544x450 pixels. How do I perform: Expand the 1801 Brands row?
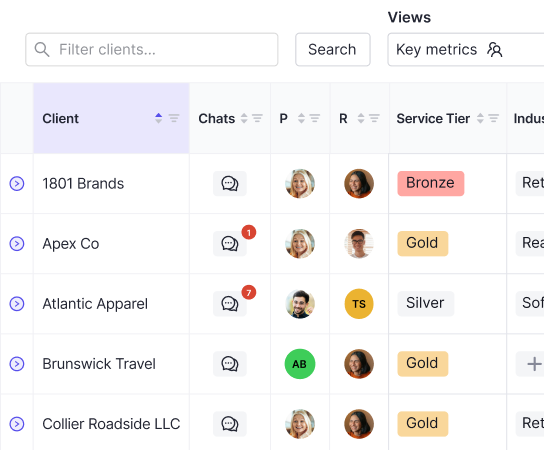(17, 184)
